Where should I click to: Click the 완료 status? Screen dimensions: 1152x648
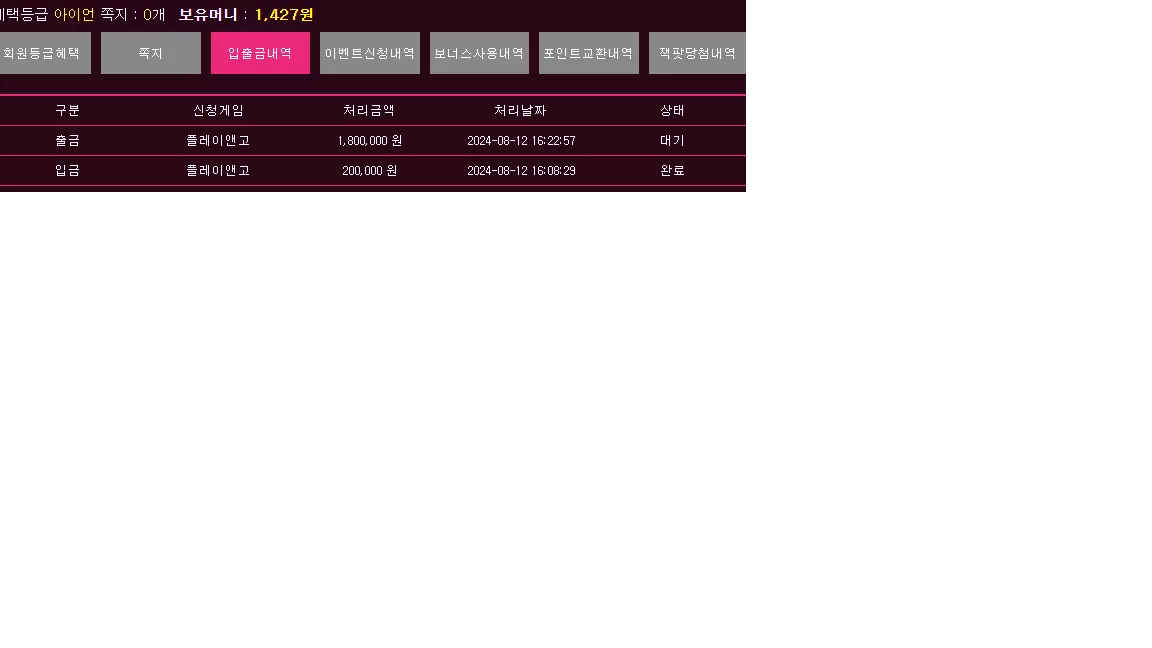(672, 170)
